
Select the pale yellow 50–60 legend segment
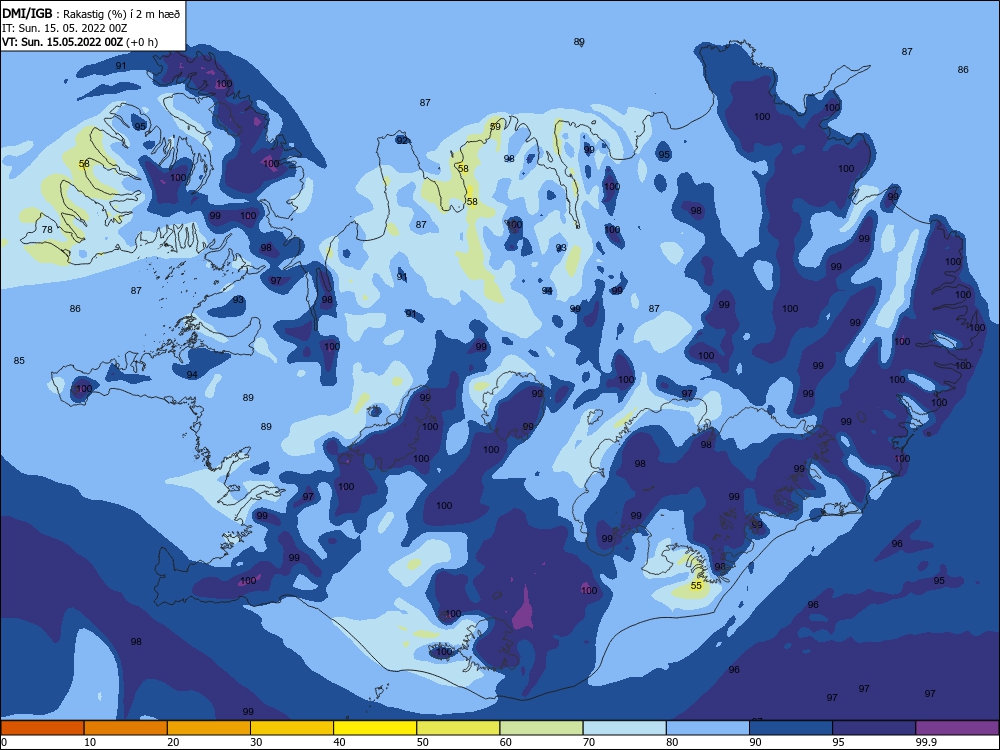click(x=458, y=728)
